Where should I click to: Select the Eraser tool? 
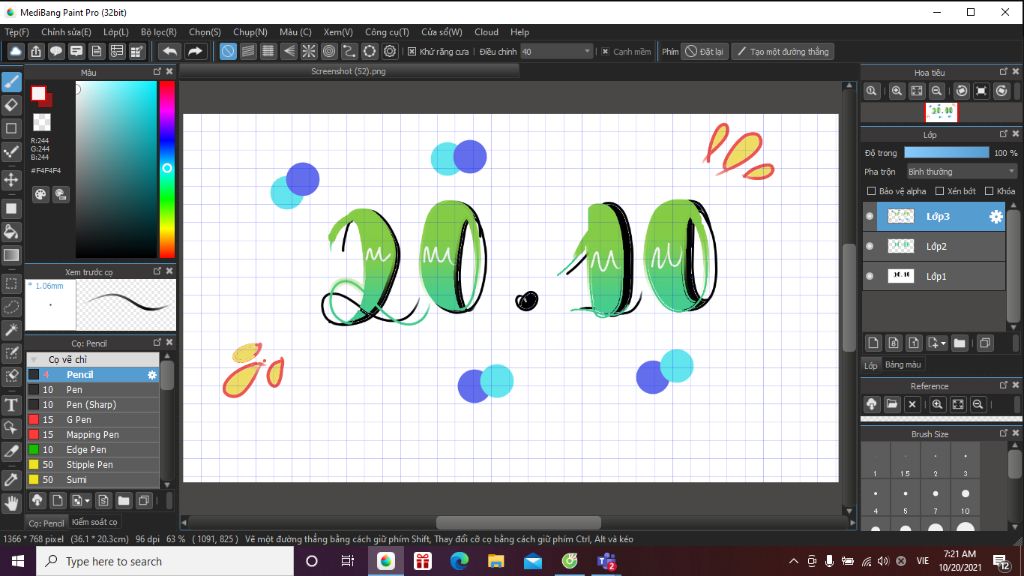11,104
